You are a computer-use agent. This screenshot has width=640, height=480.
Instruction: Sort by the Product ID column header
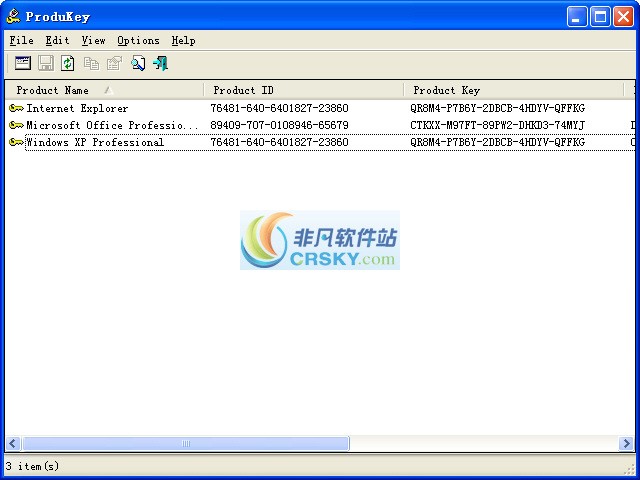click(304, 90)
